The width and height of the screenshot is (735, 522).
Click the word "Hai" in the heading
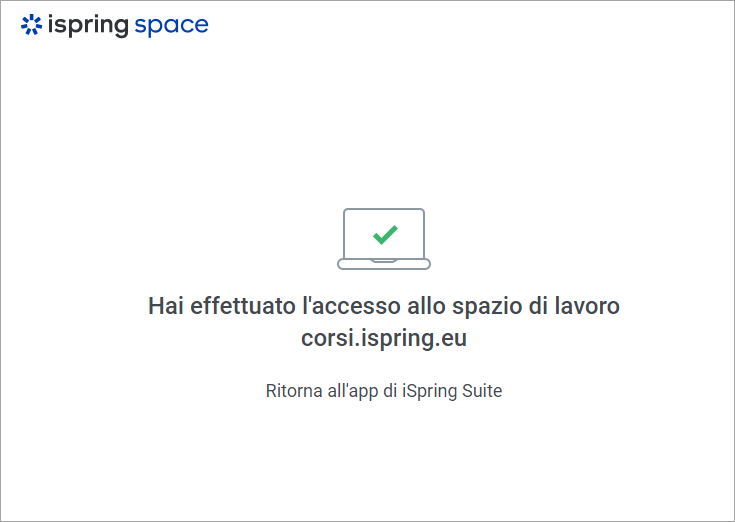[x=166, y=306]
